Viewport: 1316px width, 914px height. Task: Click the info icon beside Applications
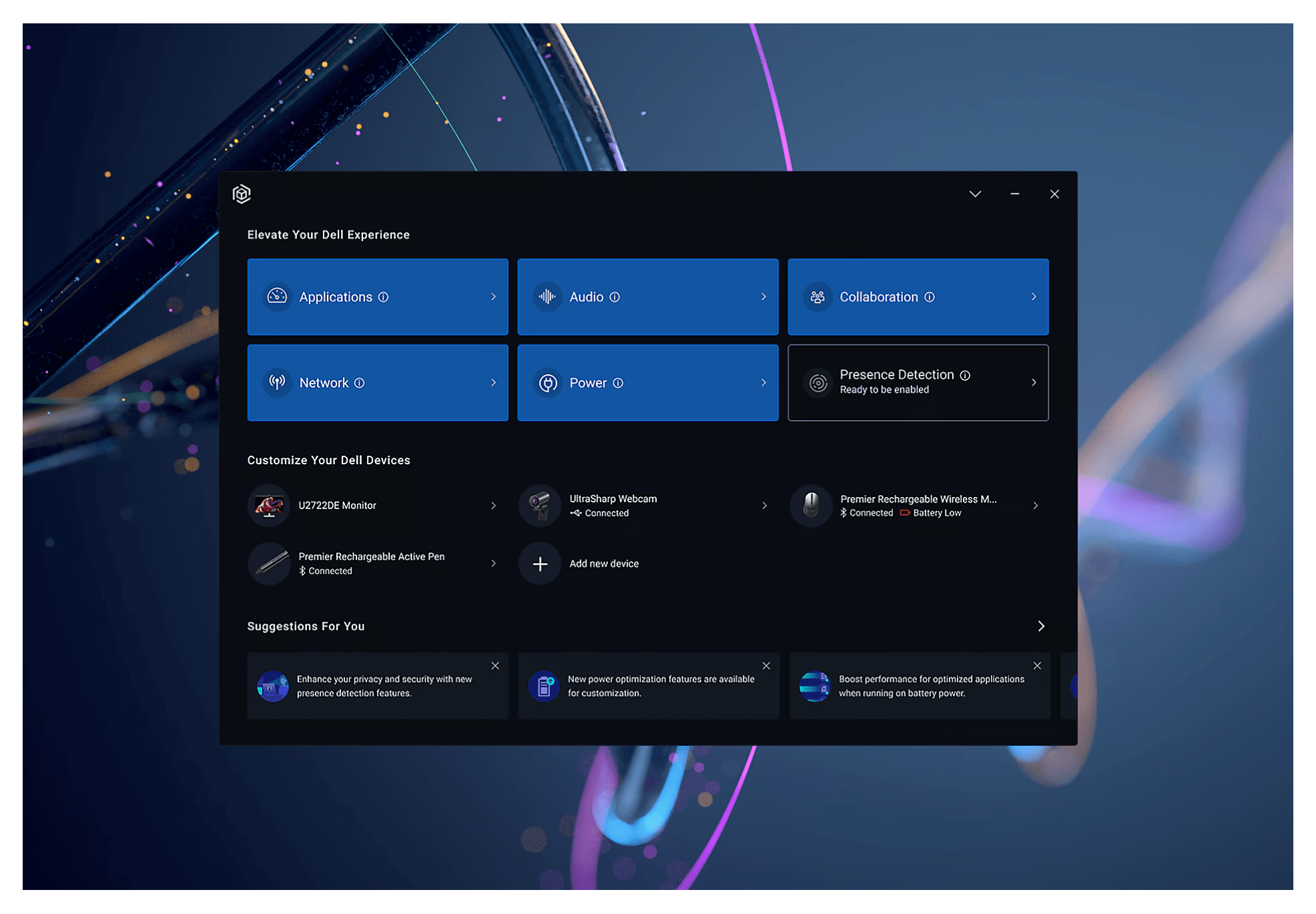coord(384,298)
